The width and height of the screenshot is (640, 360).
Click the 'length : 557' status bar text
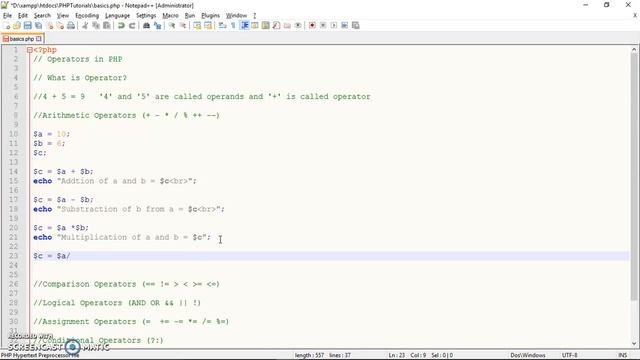309,355
